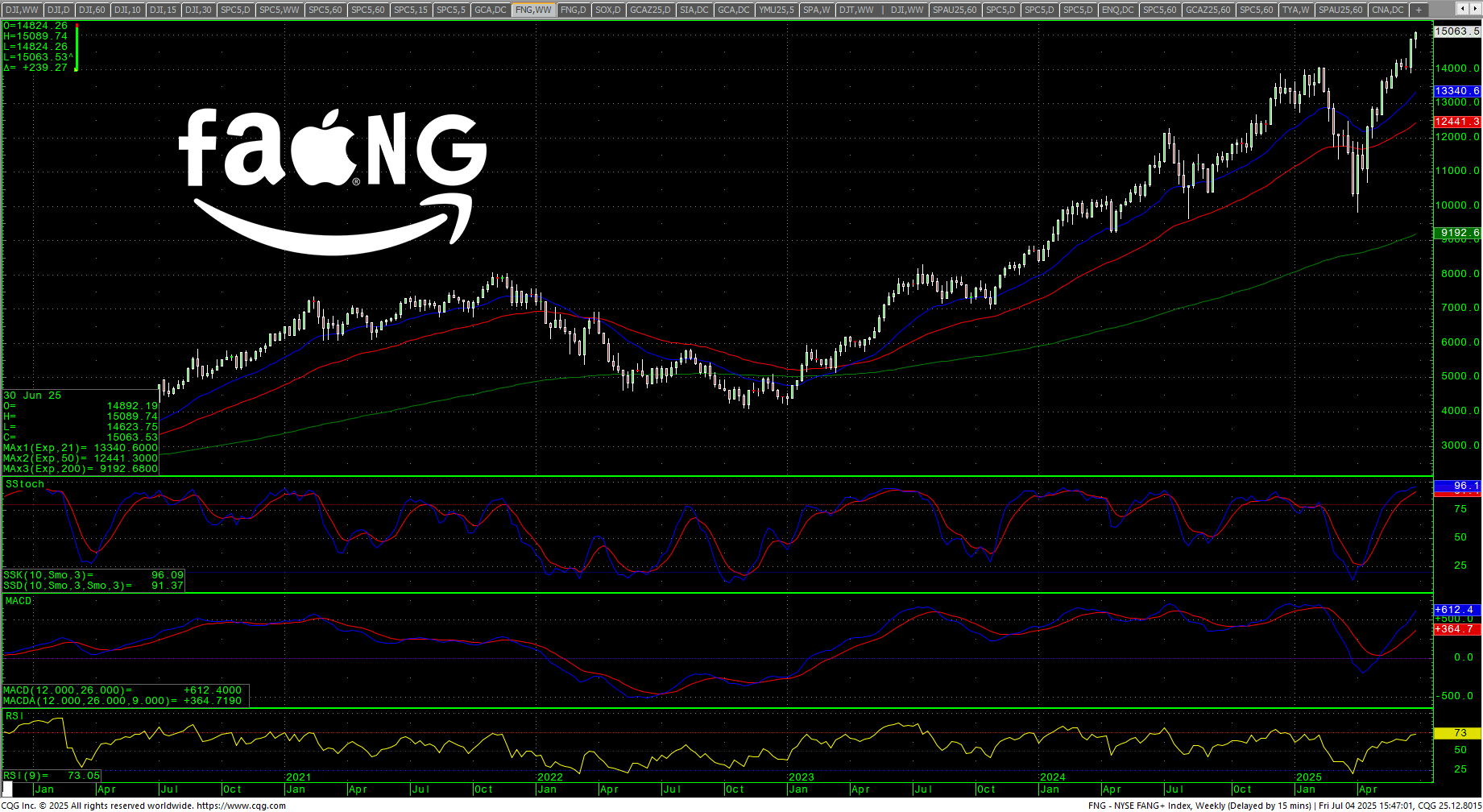Click the RSI(9)= 73.05 readout

52,776
